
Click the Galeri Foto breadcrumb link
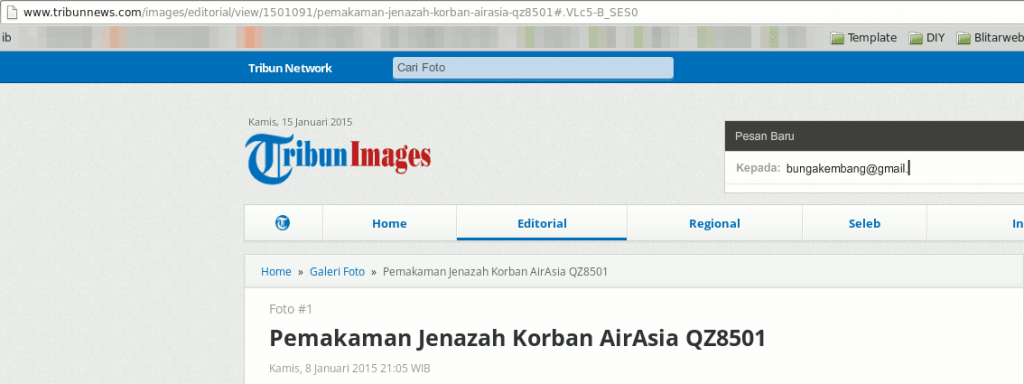pyautogui.click(x=337, y=272)
